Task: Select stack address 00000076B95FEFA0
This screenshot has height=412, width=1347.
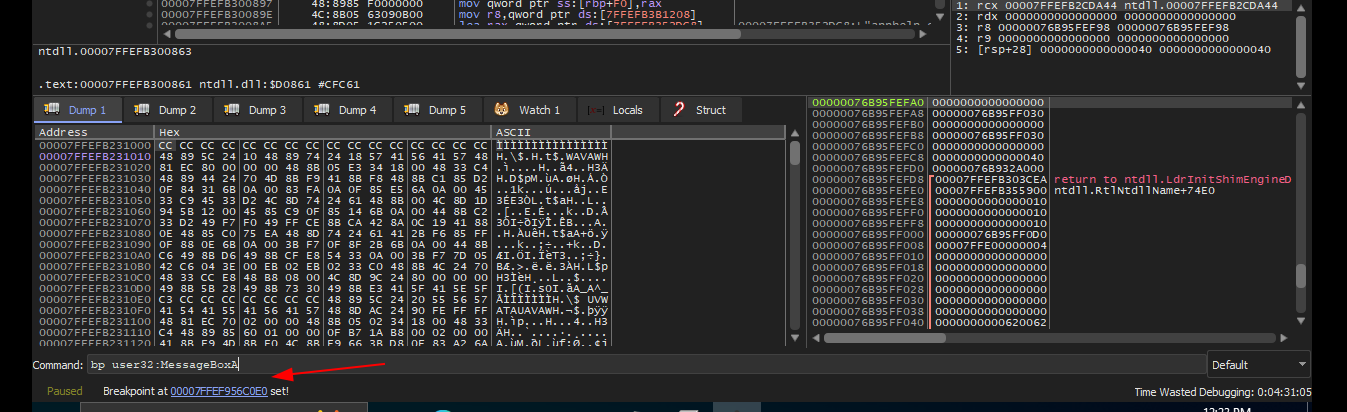Action: [x=868, y=103]
